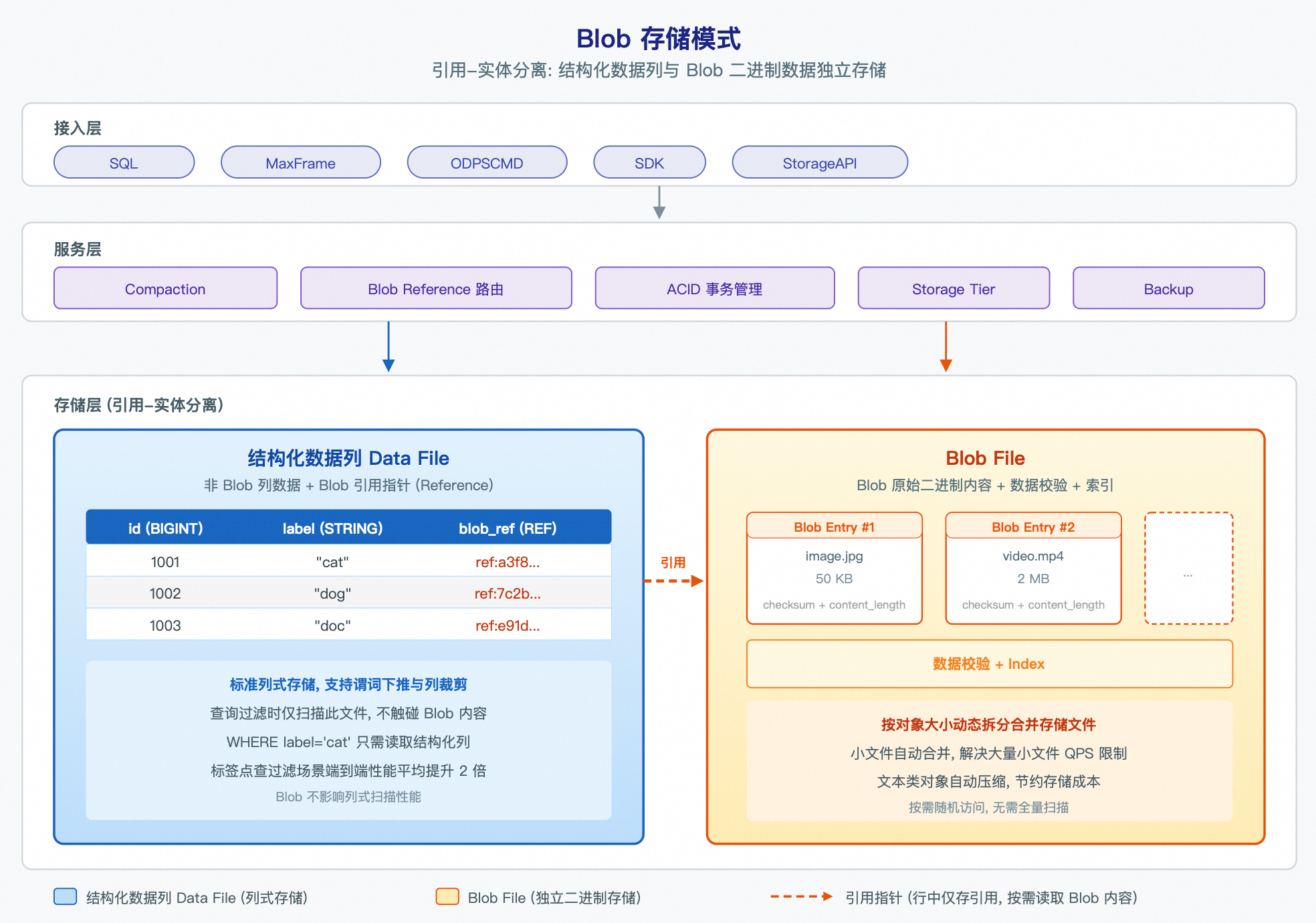1316x923 pixels.
Task: Click image.jpg in Blob Entry #1
Action: coord(834,555)
